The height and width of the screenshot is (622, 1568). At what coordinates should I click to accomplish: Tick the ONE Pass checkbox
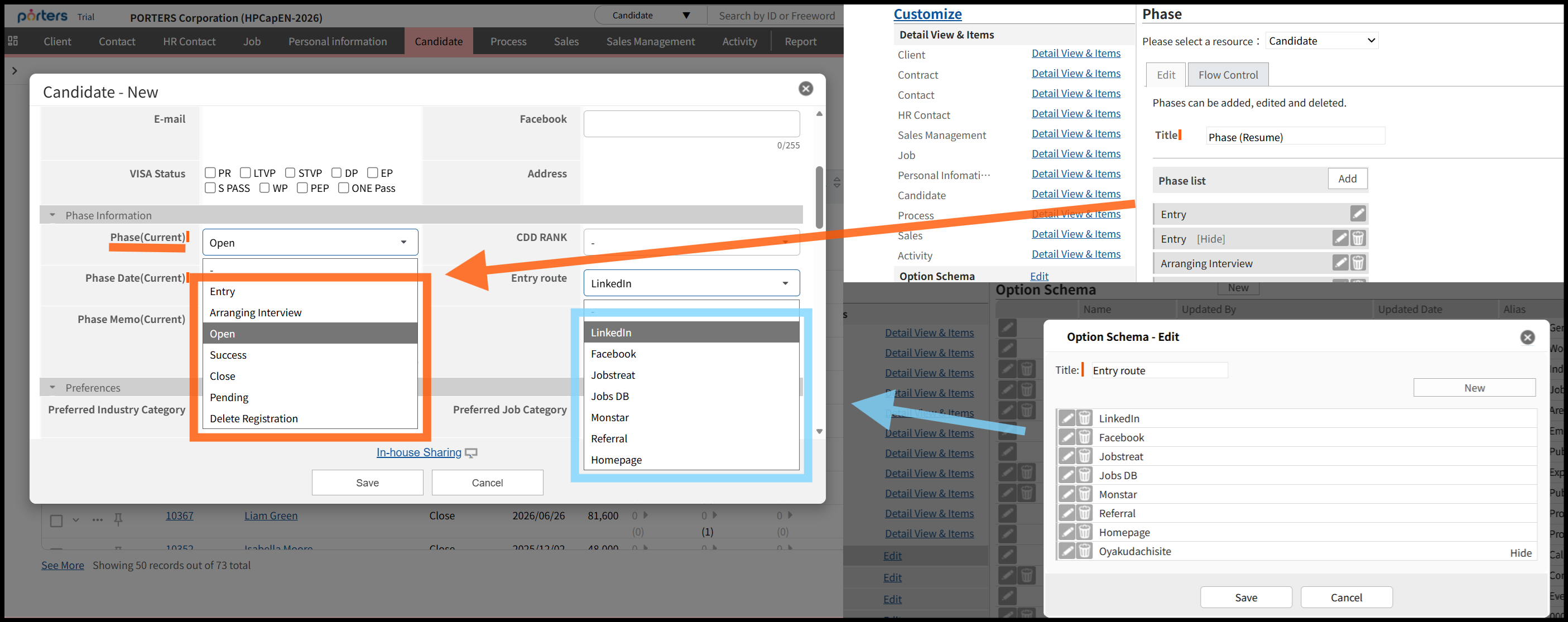click(x=343, y=188)
